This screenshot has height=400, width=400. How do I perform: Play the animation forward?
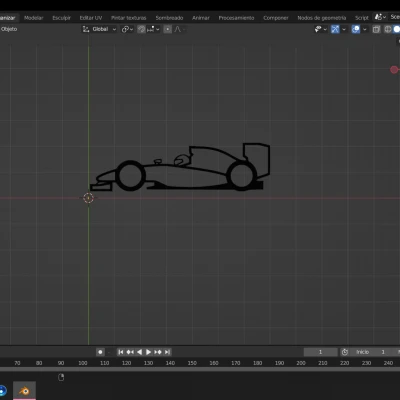click(148, 352)
